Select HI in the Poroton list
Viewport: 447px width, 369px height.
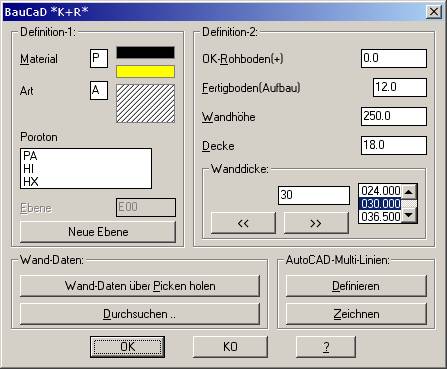(x=86, y=169)
